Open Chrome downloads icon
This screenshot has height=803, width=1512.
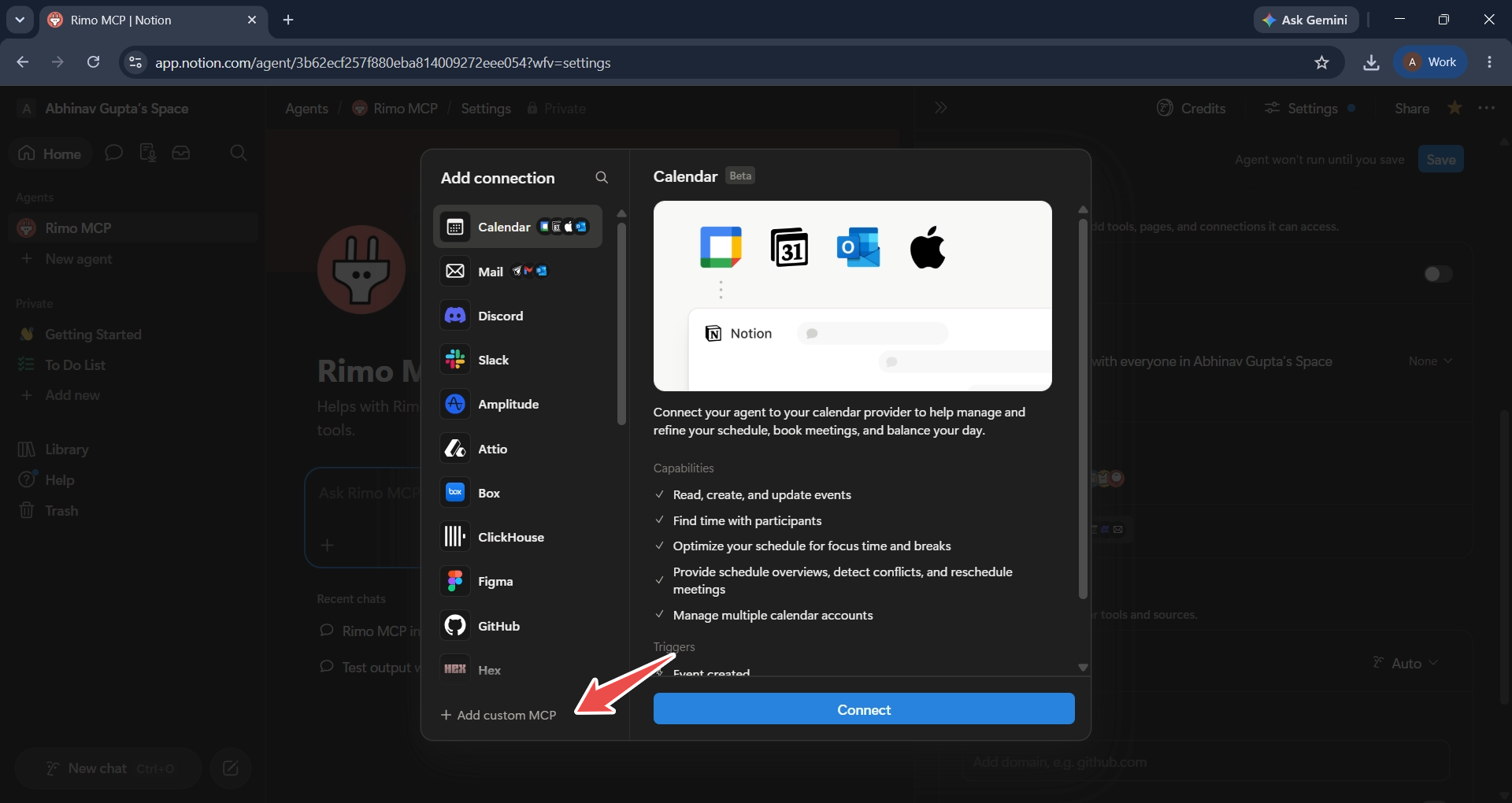pos(1371,62)
